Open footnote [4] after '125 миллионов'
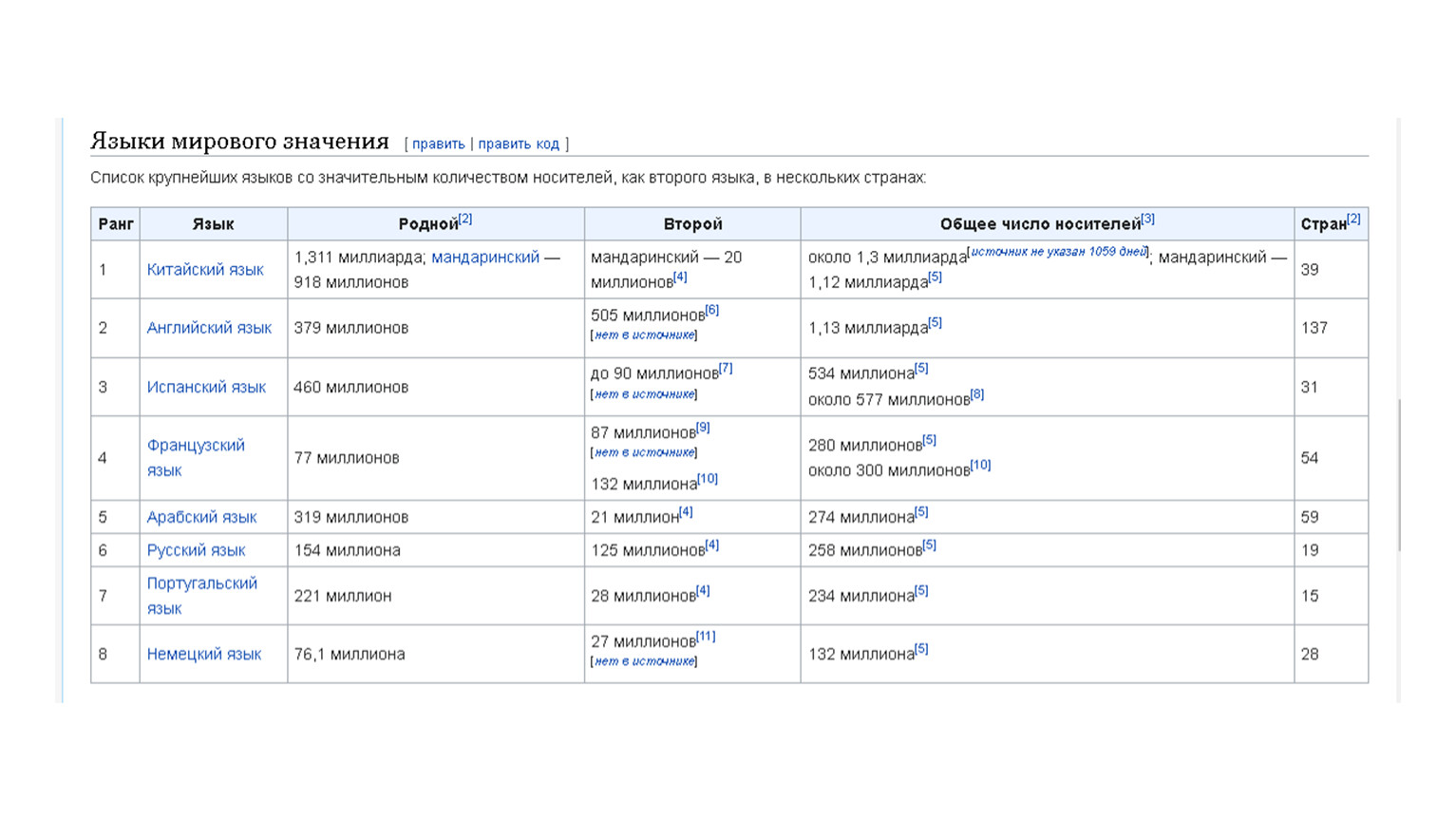This screenshot has height=821, width=1456. 712,545
